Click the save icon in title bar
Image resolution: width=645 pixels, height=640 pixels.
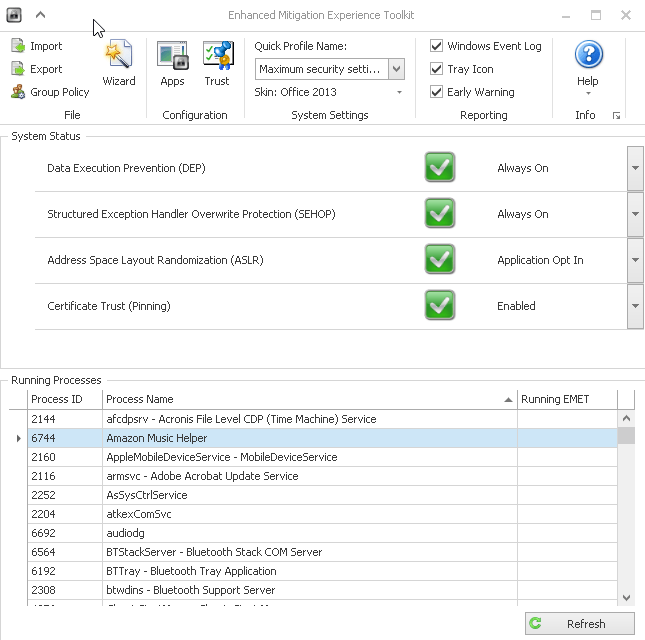coord(14,15)
